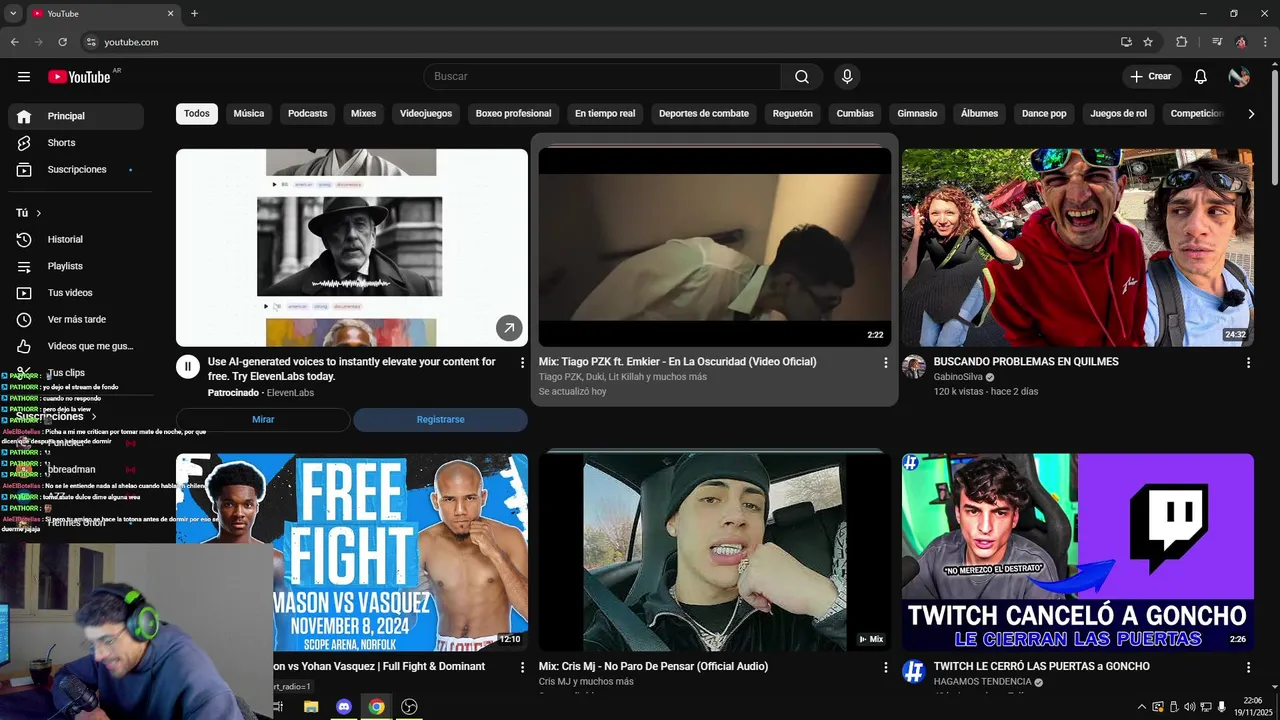
Task: Run search with the magnifier button
Action: point(802,77)
